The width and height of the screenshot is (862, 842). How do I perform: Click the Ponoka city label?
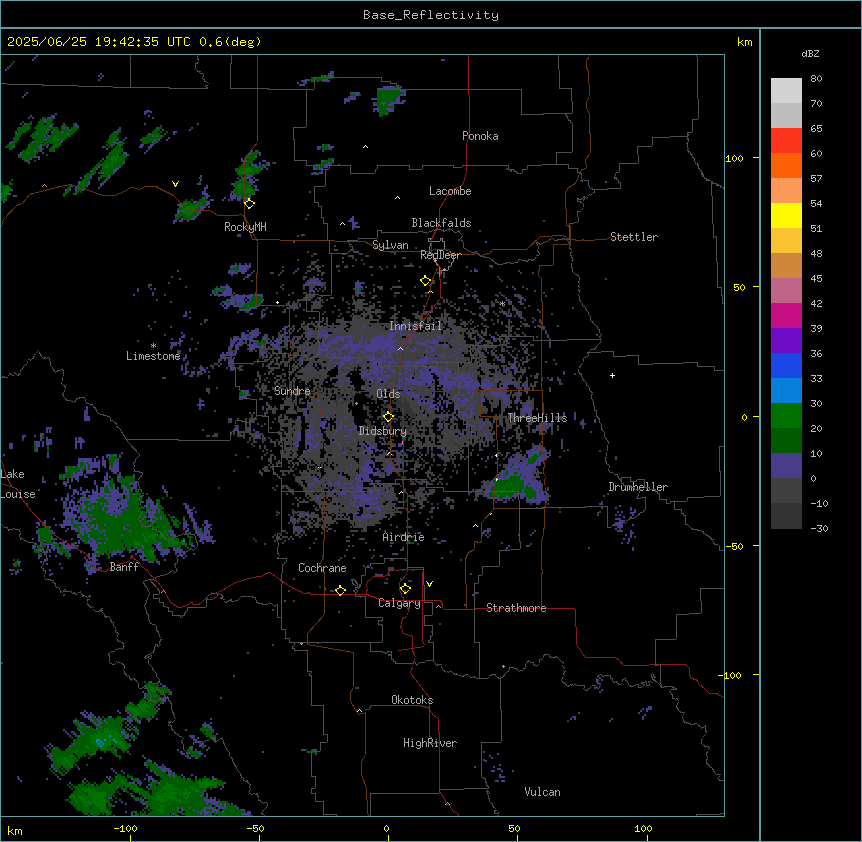point(480,136)
